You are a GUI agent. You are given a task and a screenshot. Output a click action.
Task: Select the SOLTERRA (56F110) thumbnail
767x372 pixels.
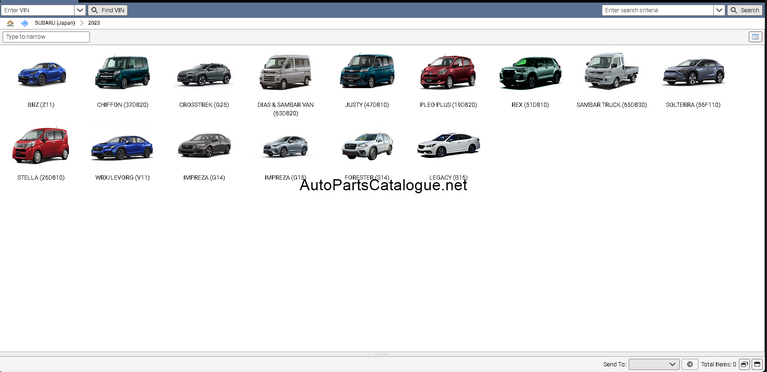coord(693,72)
